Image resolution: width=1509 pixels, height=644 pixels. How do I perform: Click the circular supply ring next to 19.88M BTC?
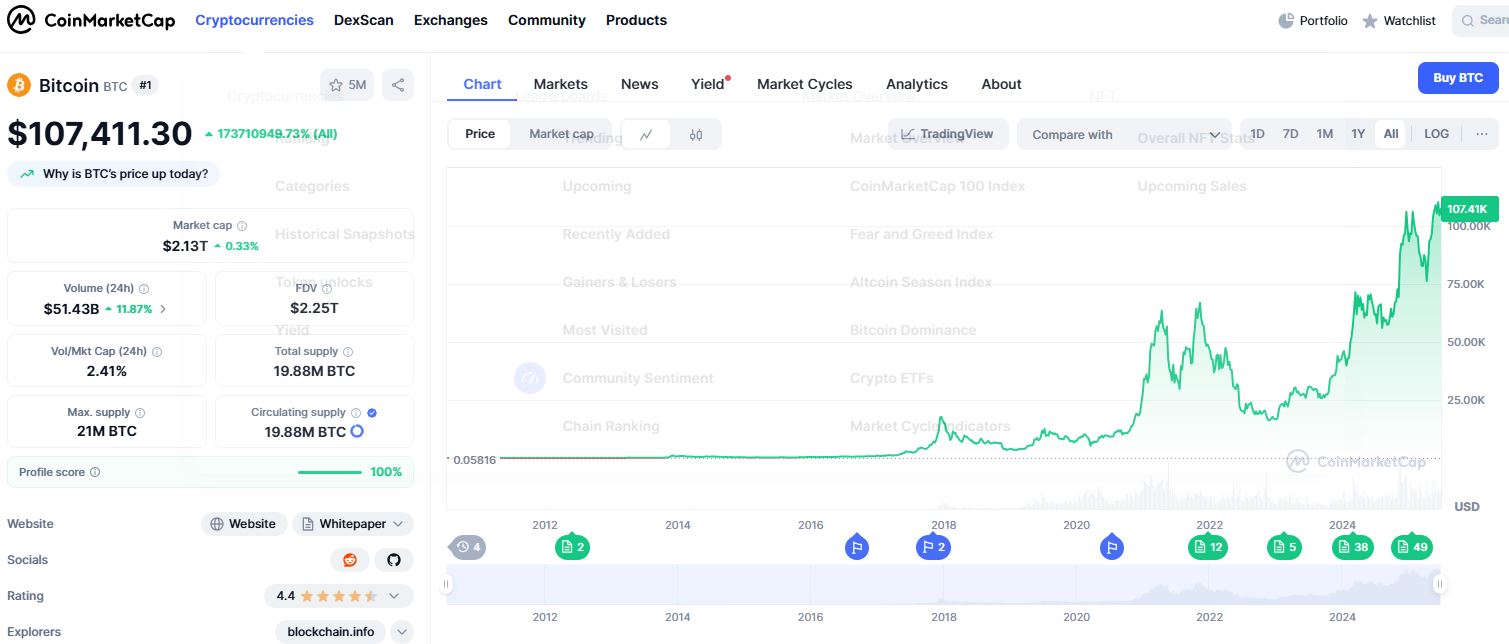(356, 432)
